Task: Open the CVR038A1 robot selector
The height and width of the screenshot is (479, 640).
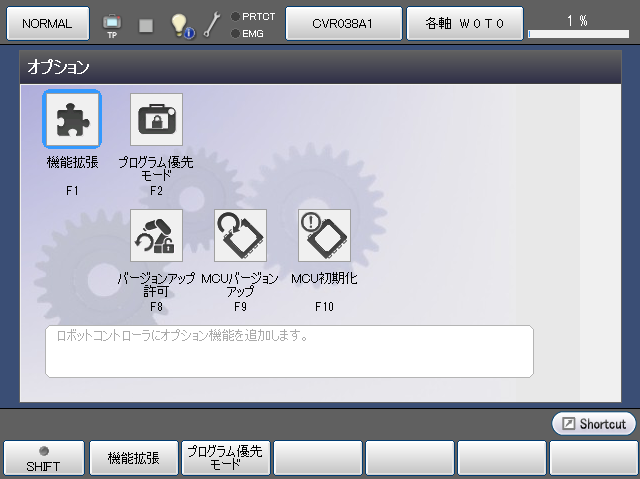Action: (x=343, y=23)
